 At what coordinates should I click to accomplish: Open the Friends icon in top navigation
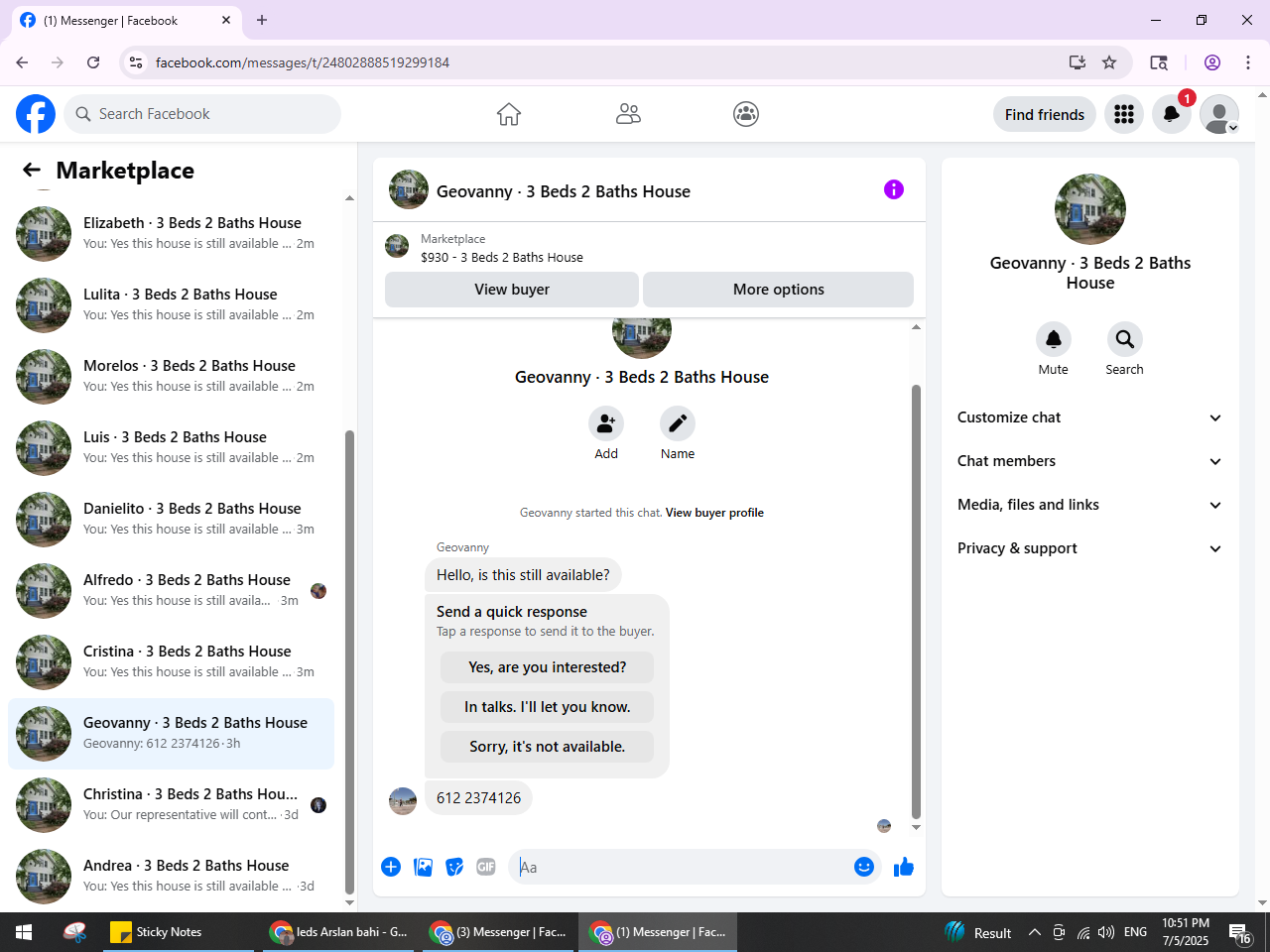tap(628, 114)
